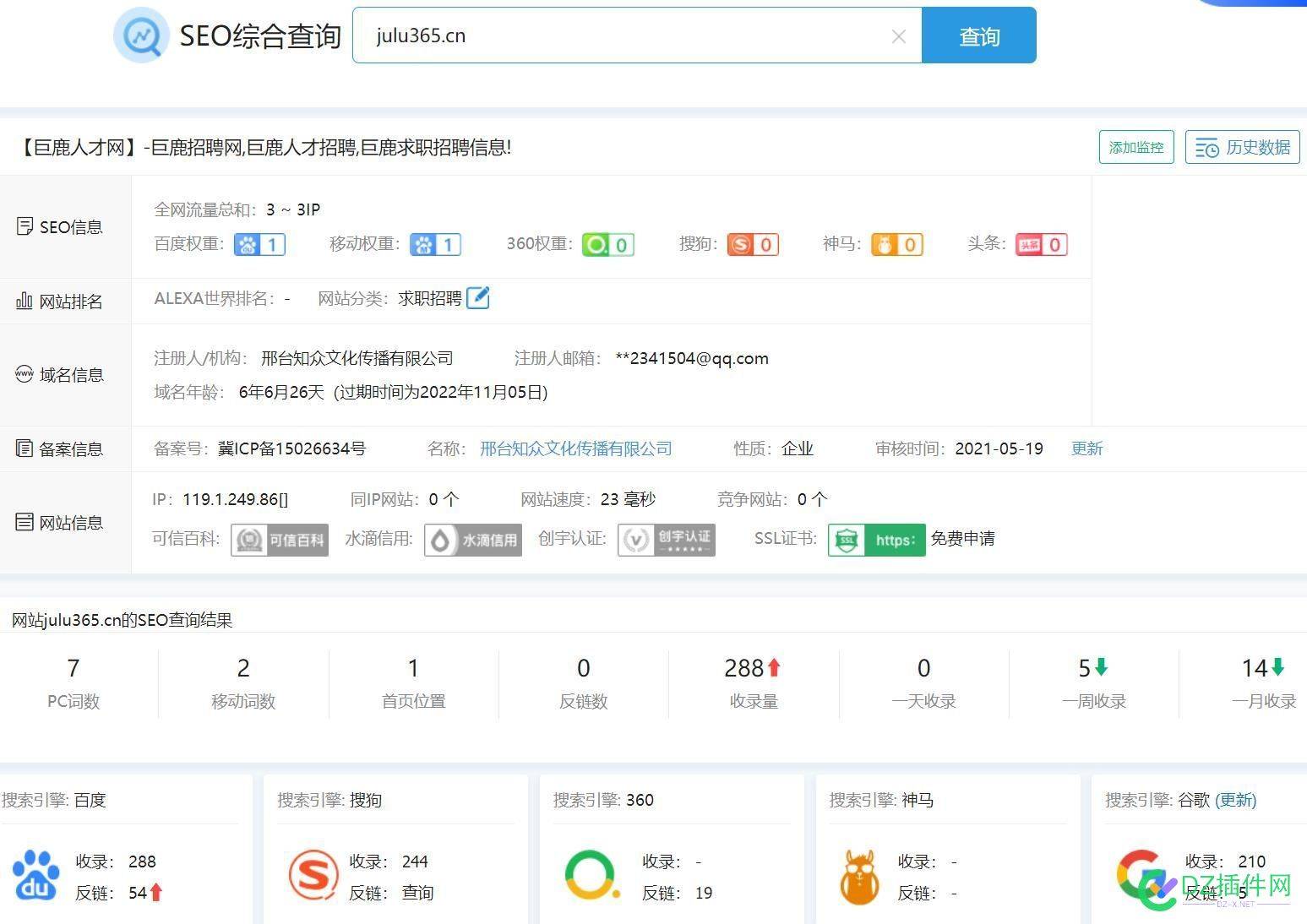Click the 360 search ring logo

pyautogui.click(x=591, y=875)
